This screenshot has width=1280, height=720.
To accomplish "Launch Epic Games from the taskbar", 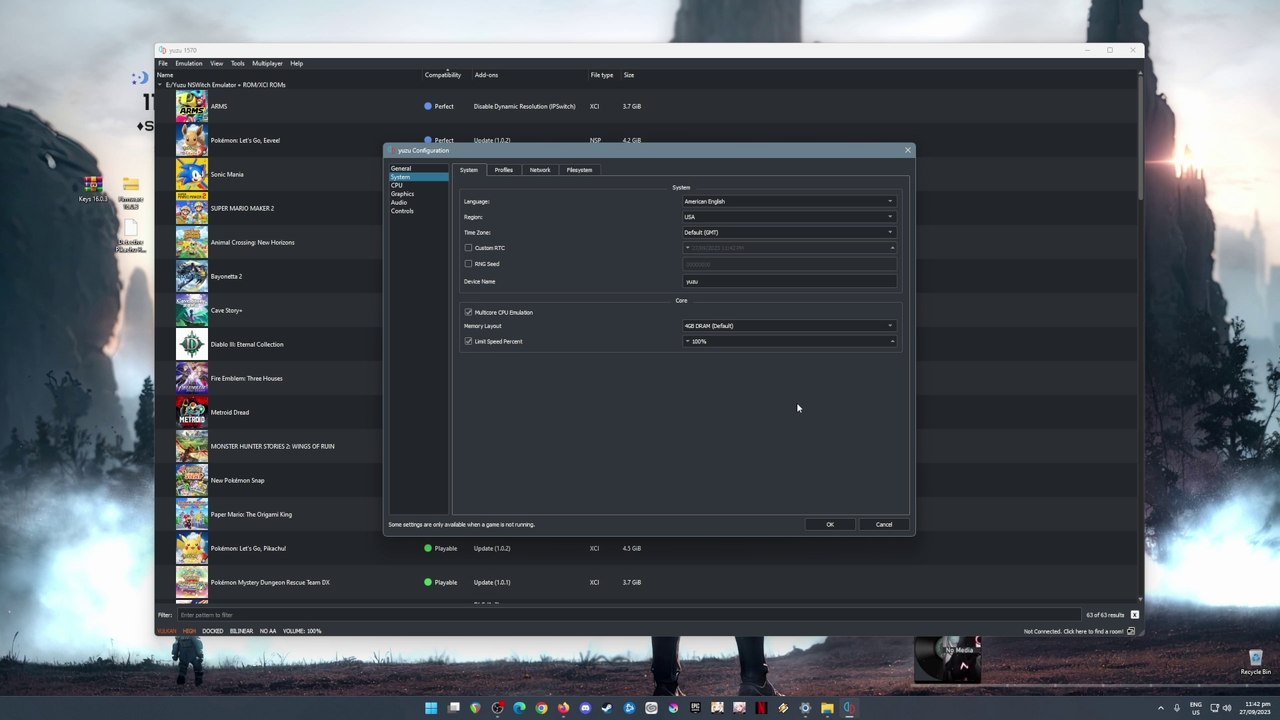I will click(x=695, y=708).
